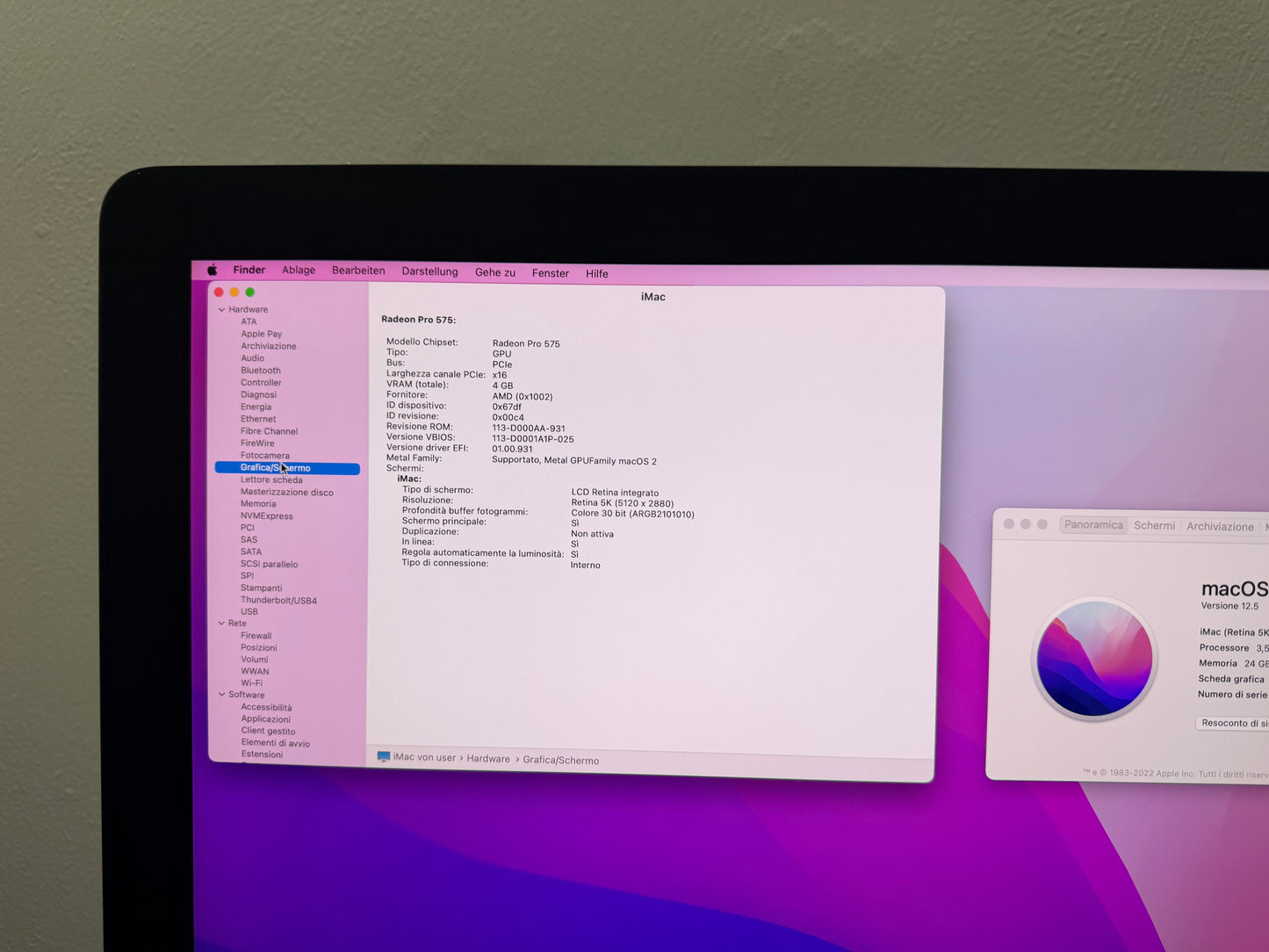Select FireWire in the sidebar
The height and width of the screenshot is (952, 1269).
[258, 444]
